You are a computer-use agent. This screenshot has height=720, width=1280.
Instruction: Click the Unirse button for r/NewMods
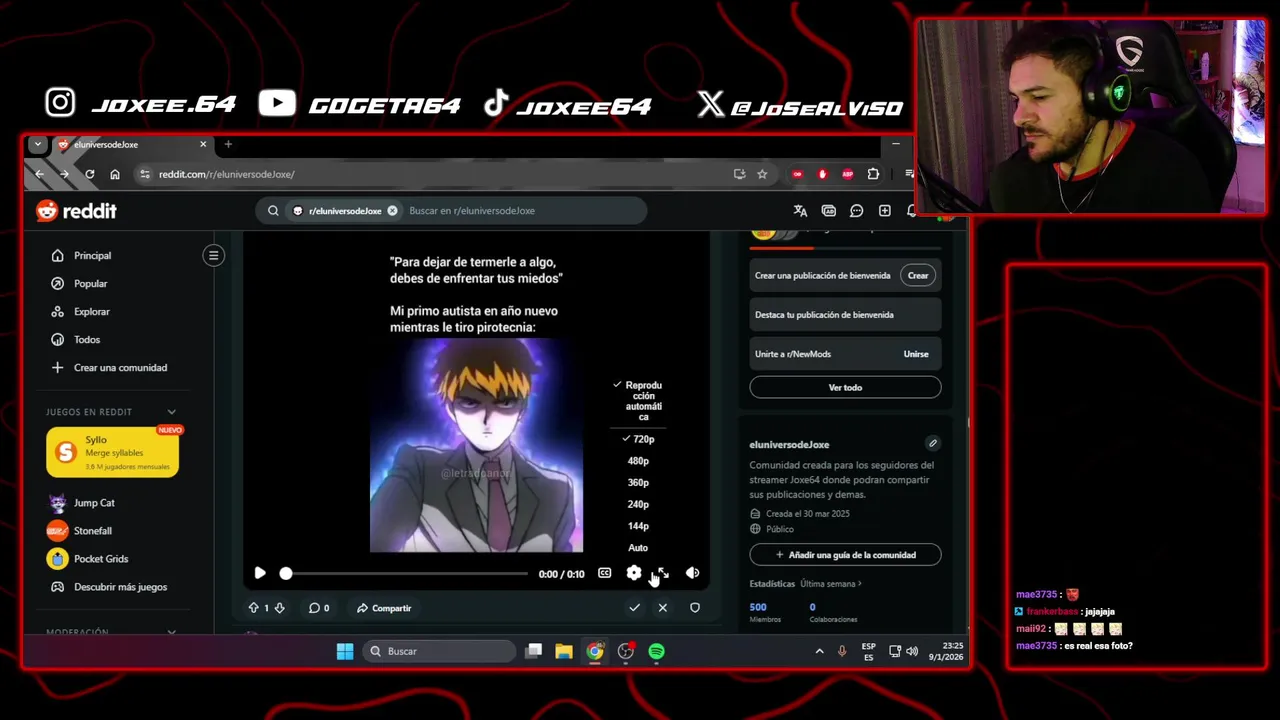916,354
